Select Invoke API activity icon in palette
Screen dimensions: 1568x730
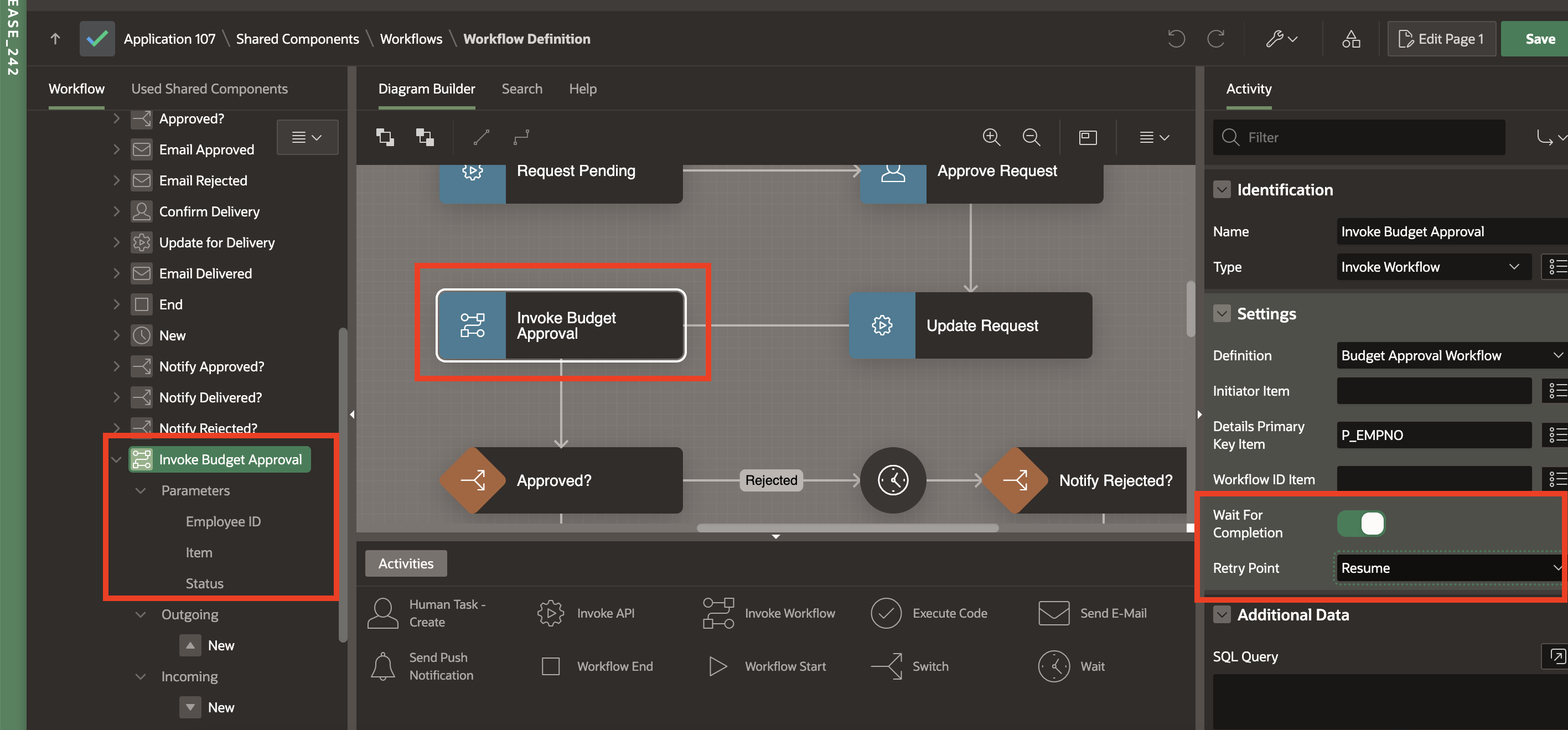point(550,613)
